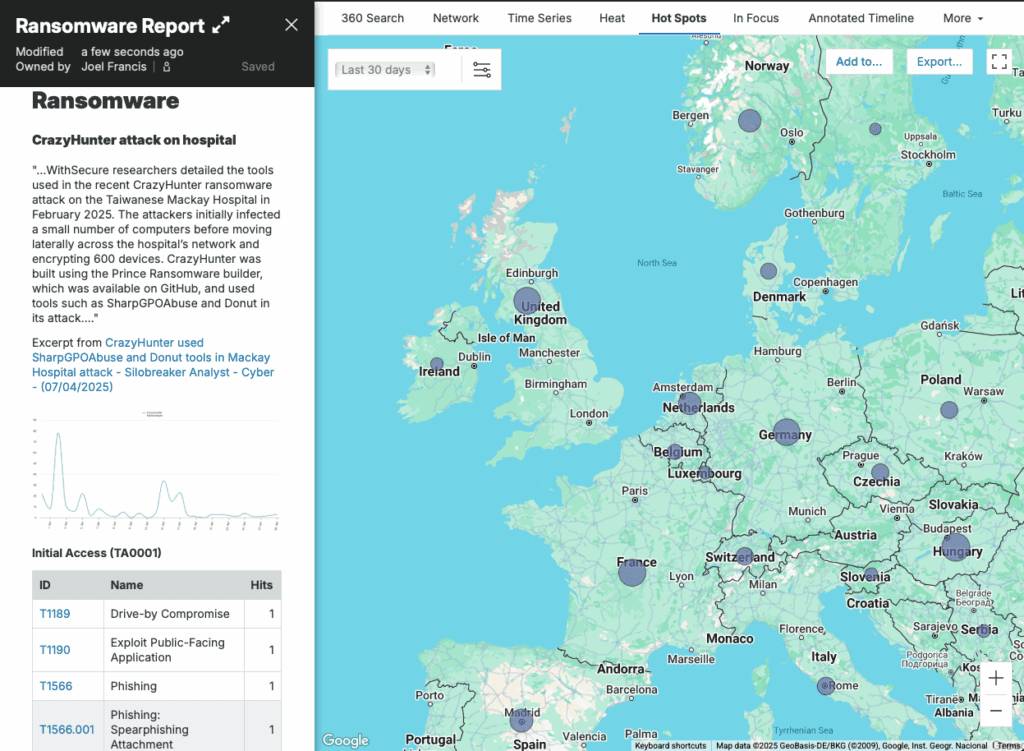Viewport: 1024px width, 751px height.
Task: Switch to the Network tab
Action: [x=456, y=18]
